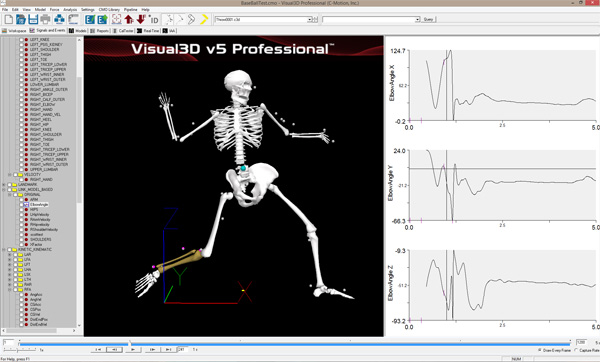
Task: Collapse the KINETIC_KINEMATIC folder node
Action: [4, 249]
